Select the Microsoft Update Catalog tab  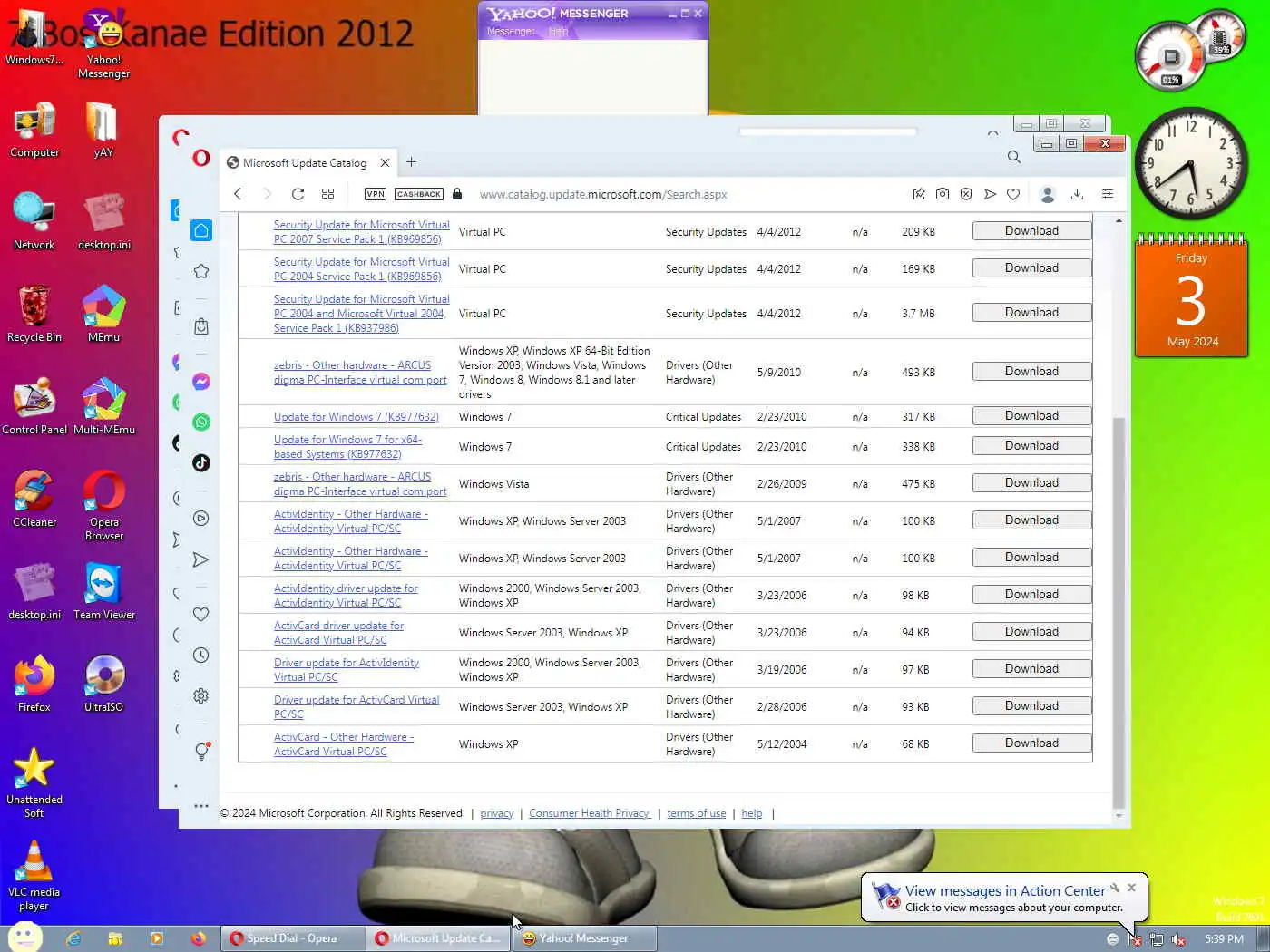(x=307, y=163)
